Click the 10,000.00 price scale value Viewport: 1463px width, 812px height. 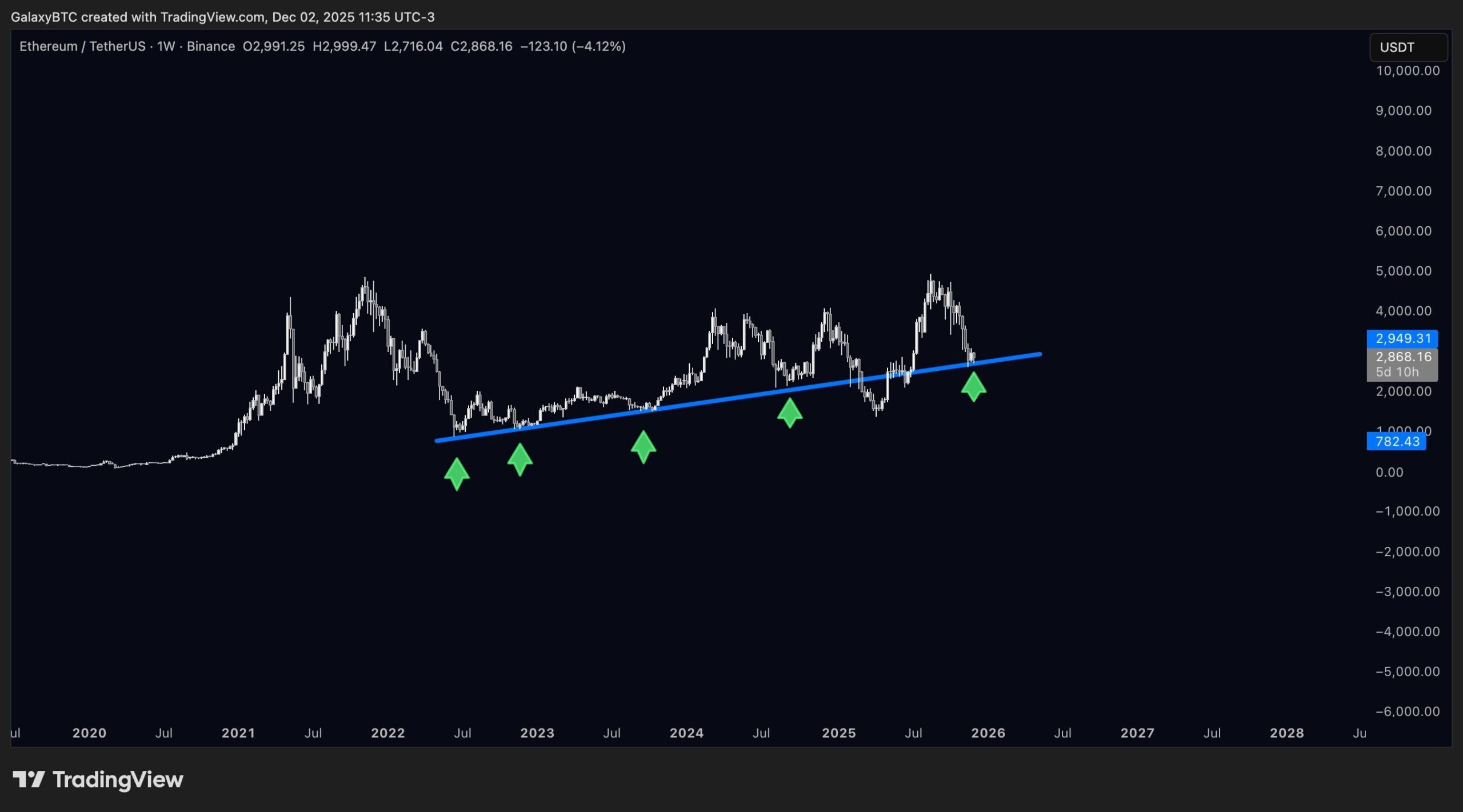1407,71
